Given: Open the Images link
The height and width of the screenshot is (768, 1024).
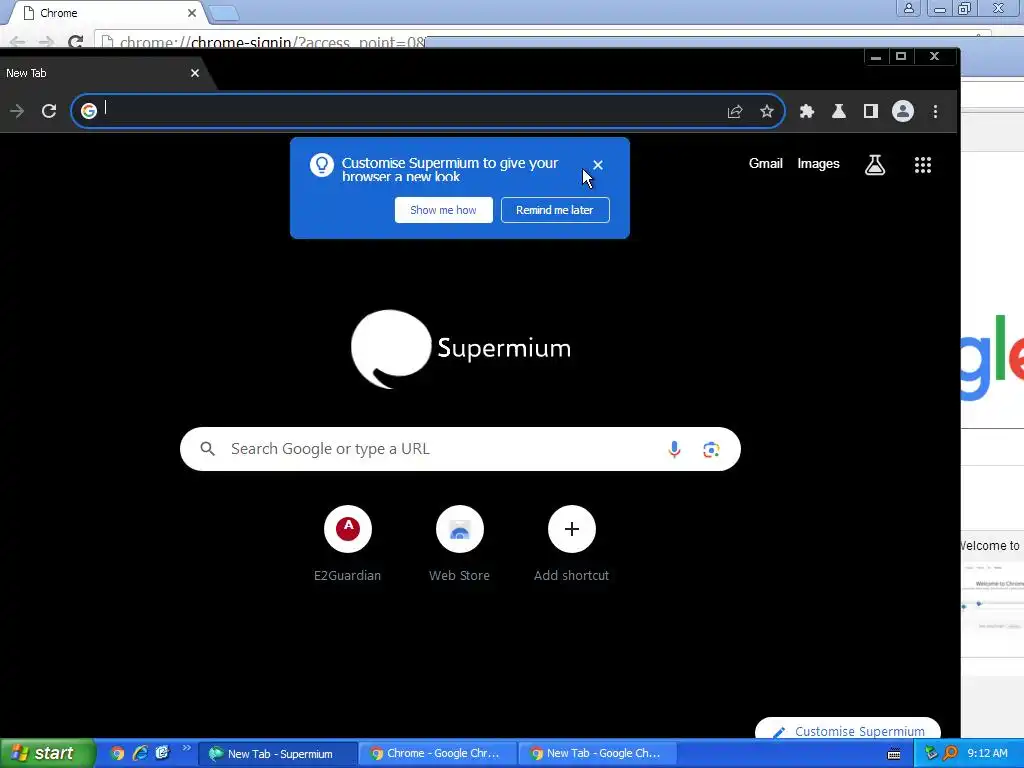Looking at the screenshot, I should pos(818,163).
